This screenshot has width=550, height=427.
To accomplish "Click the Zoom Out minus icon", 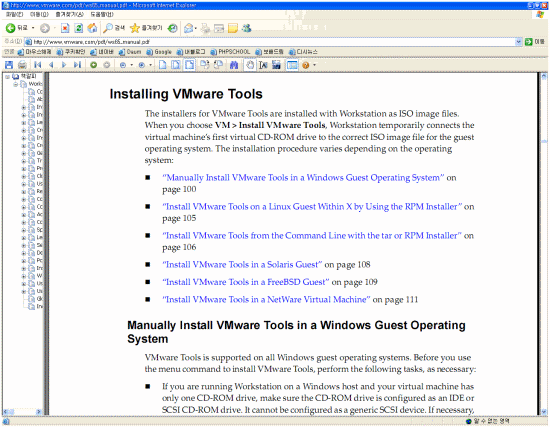I will coord(123,65).
